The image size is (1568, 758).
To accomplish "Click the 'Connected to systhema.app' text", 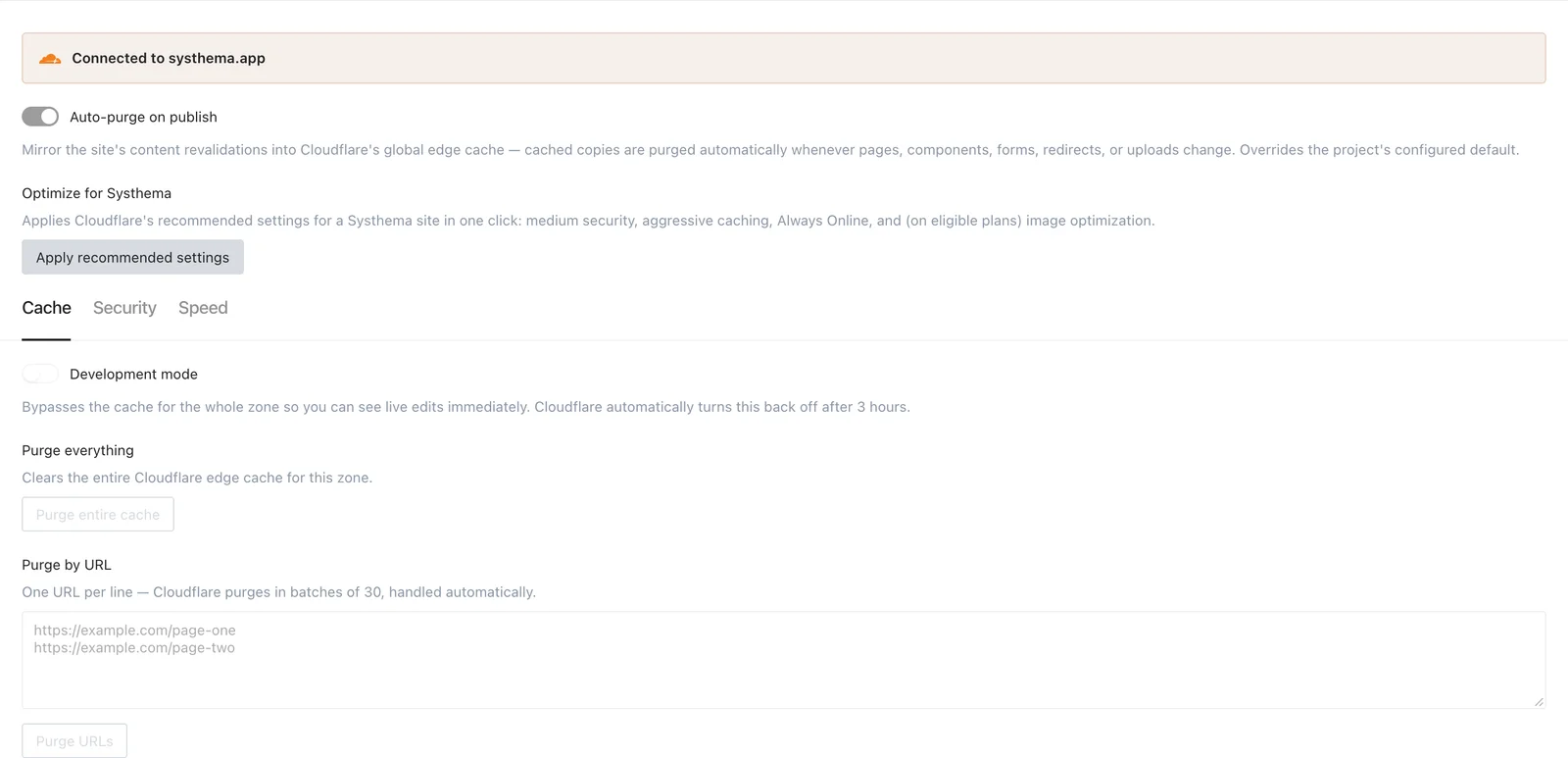I will point(169,58).
